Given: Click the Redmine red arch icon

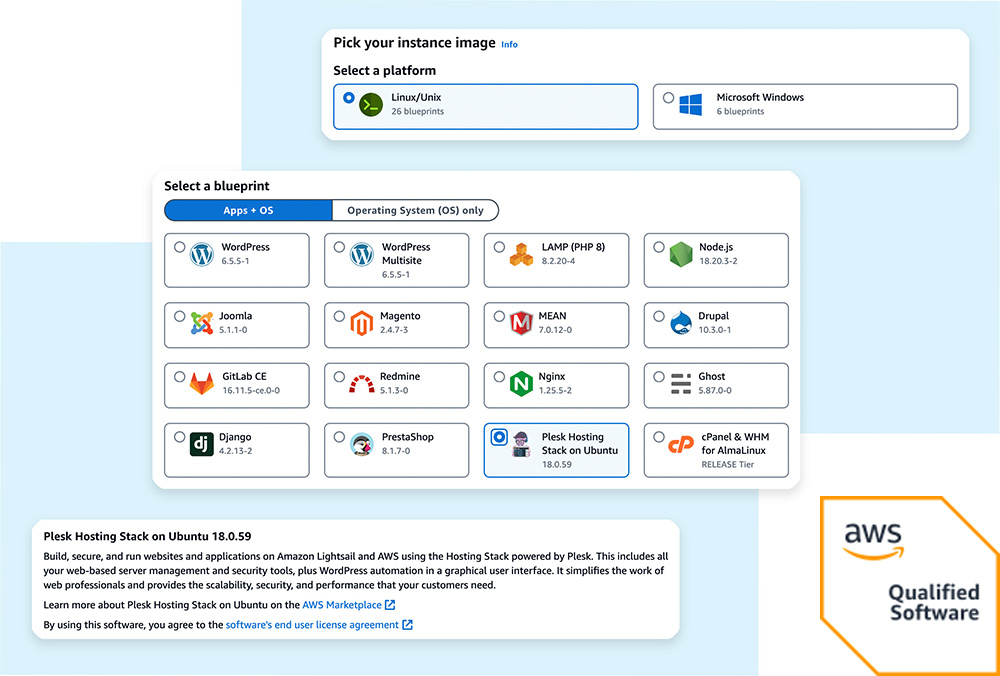Looking at the screenshot, I should (362, 384).
